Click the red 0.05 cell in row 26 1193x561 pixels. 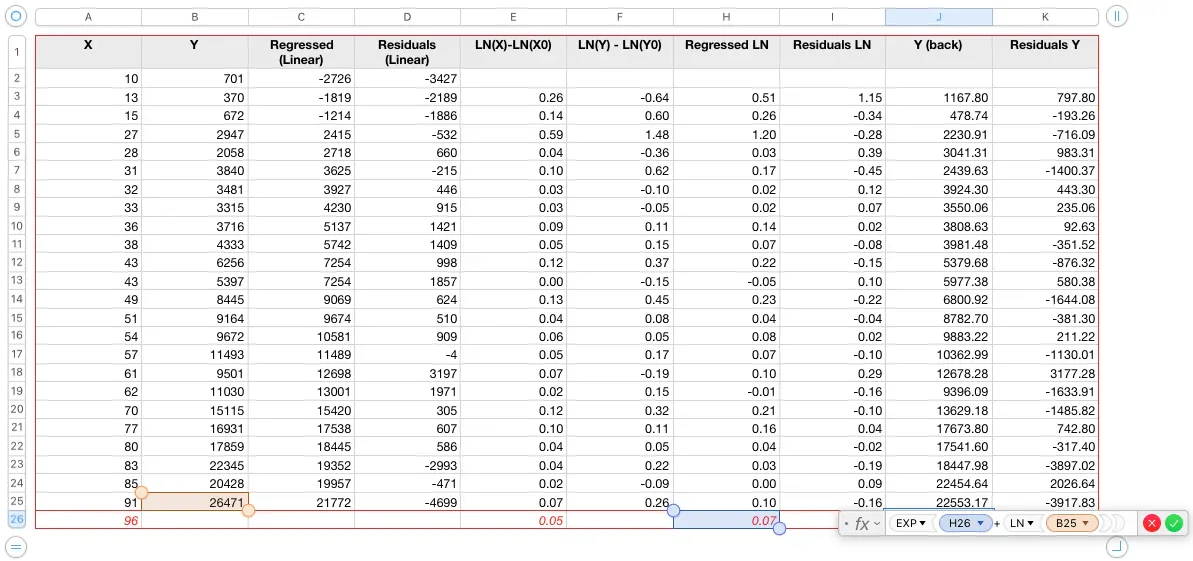tap(514, 520)
